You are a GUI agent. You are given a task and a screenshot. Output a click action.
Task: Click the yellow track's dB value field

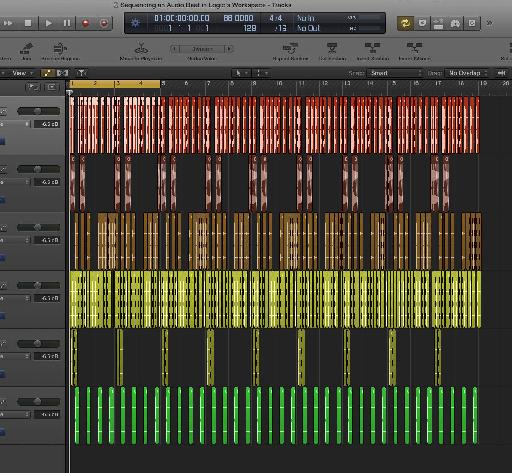click(47, 298)
